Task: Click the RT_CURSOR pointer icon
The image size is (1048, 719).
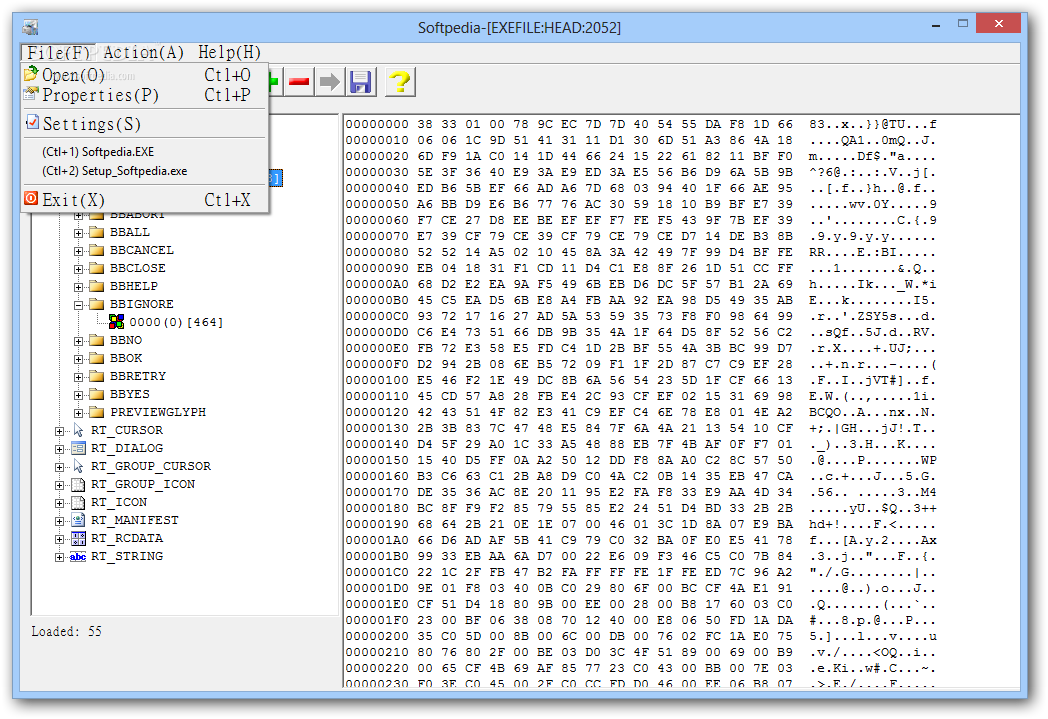Action: 78,430
